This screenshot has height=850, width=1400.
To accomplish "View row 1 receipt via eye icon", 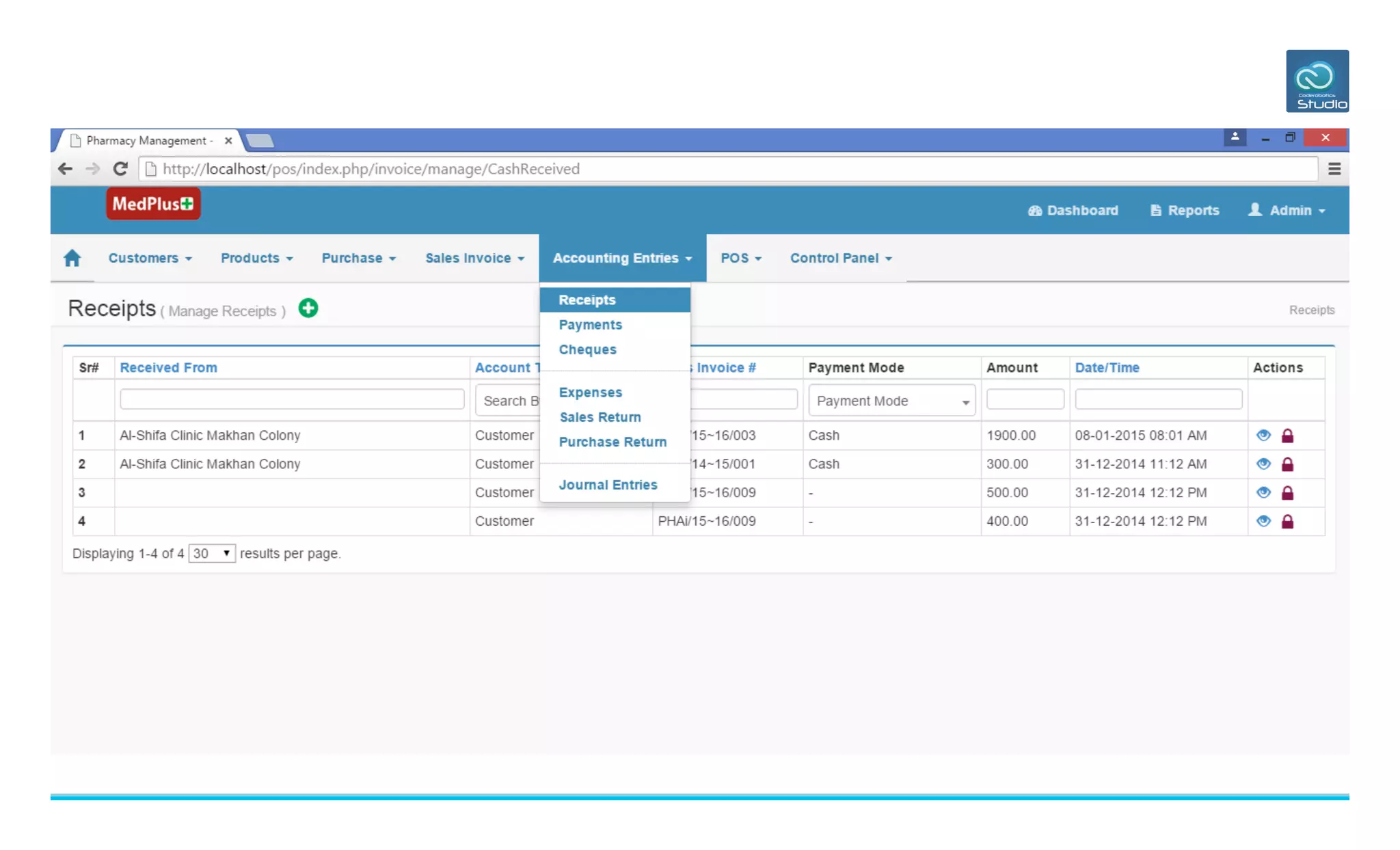I will tap(1263, 435).
